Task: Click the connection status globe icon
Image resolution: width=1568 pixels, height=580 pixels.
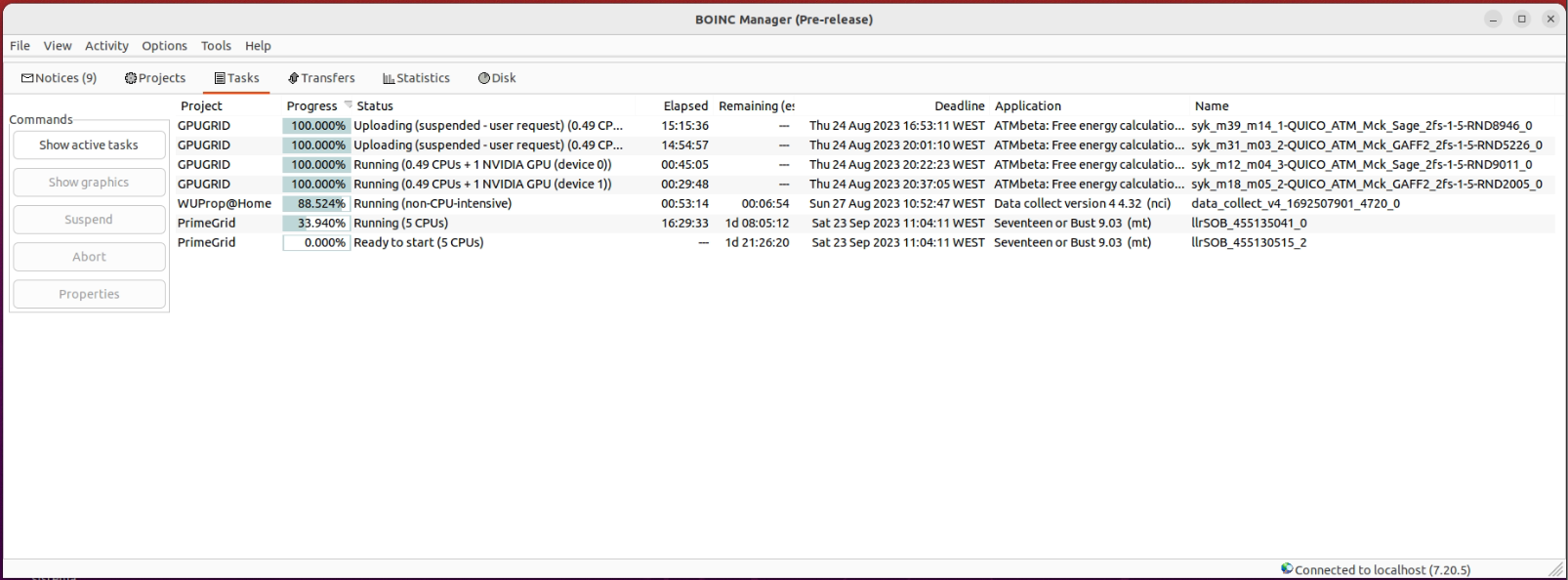Action: pyautogui.click(x=1287, y=568)
